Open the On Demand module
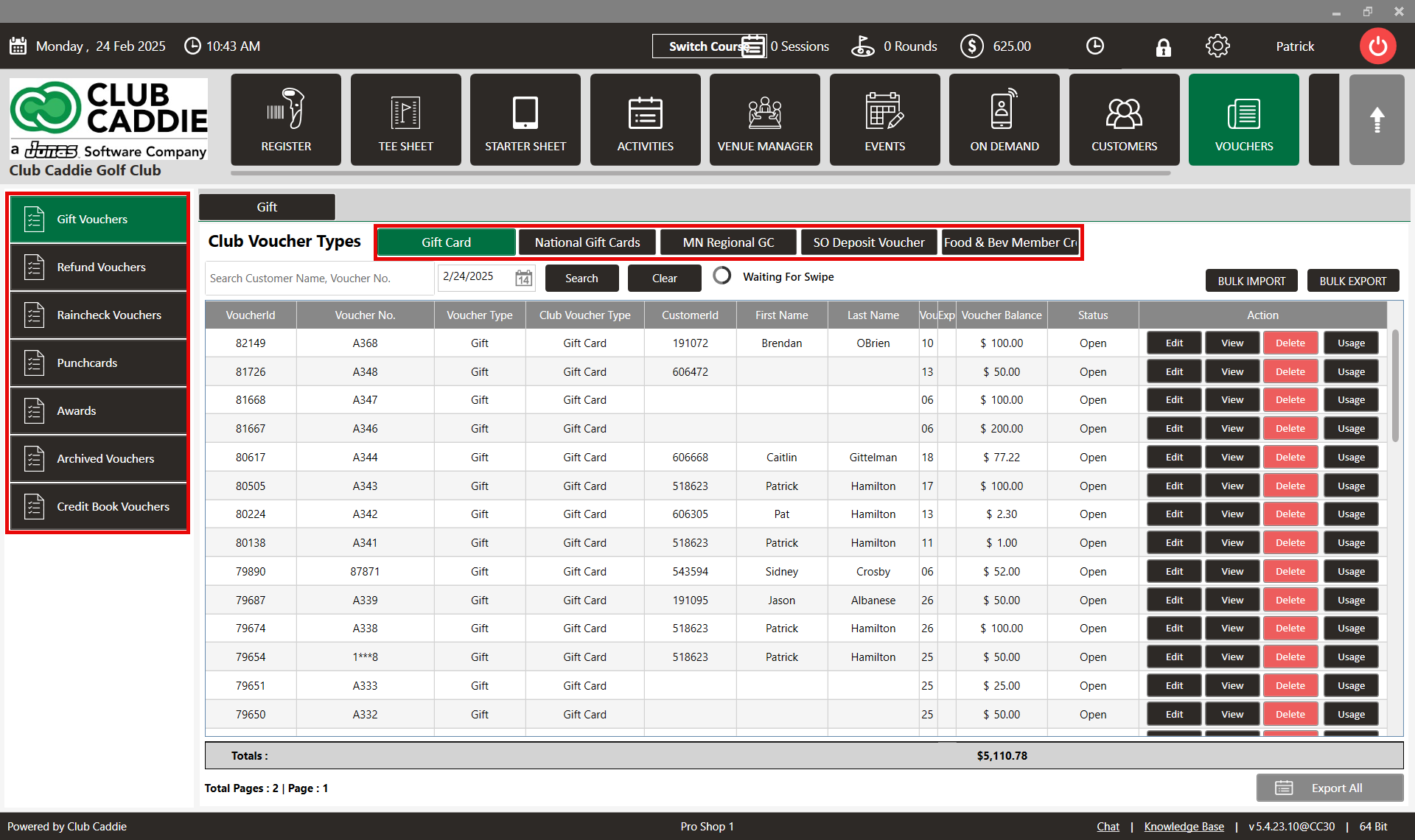 click(x=1004, y=119)
